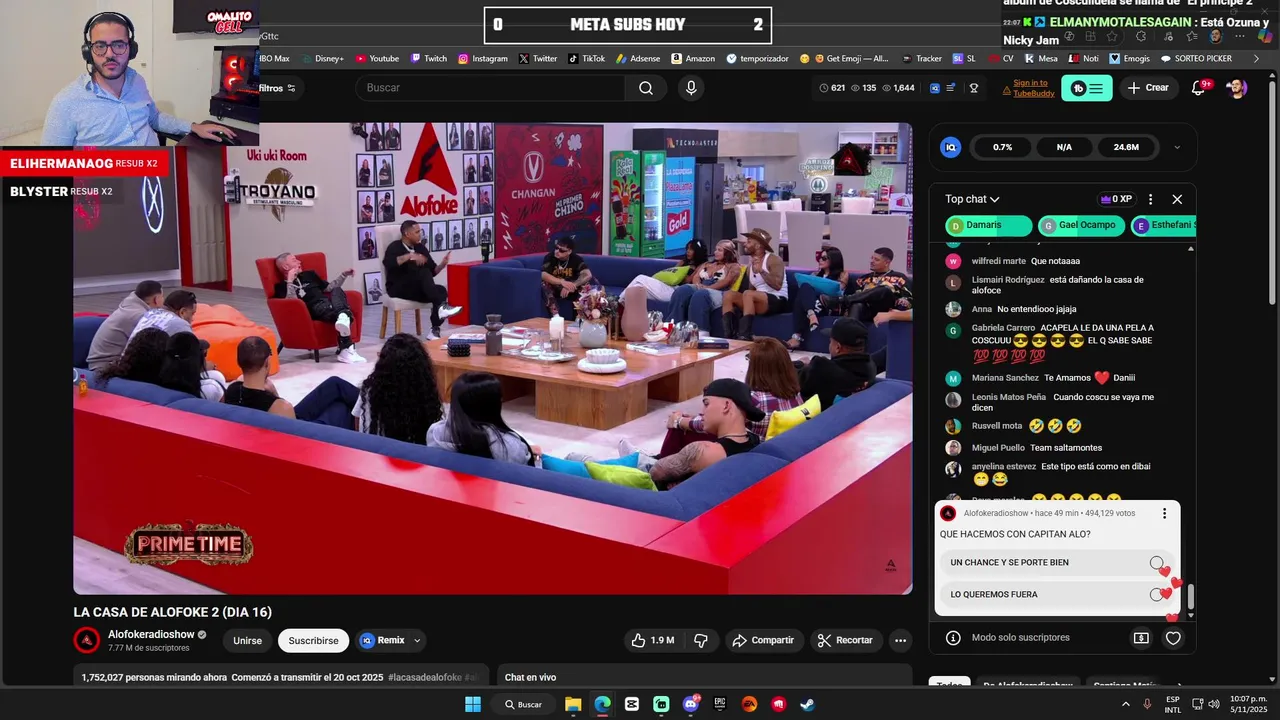The image size is (1280, 720).
Task: Click the Unirse join button
Action: pos(248,641)
